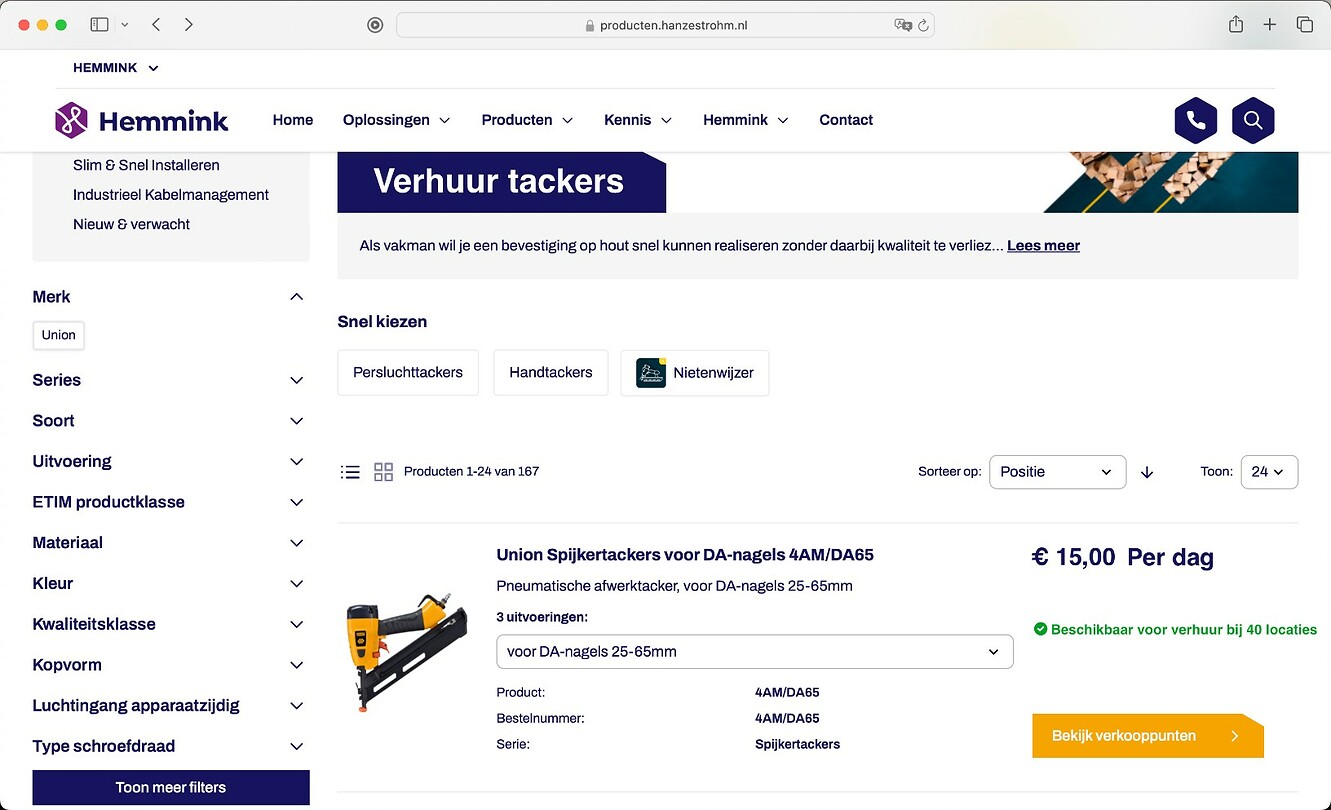Open the DA-nagels uitvoeringen dropdown
The width and height of the screenshot is (1331, 810).
click(754, 652)
